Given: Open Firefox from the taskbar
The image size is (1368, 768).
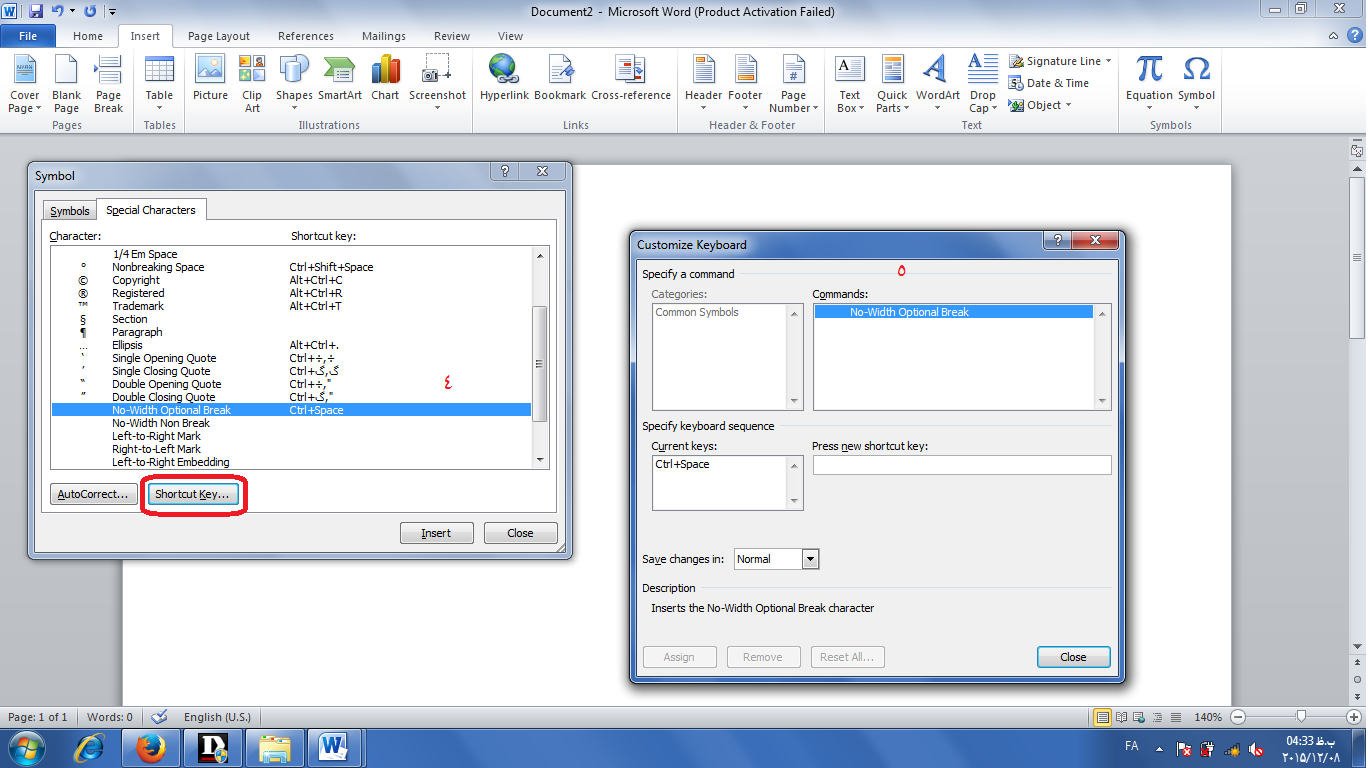Looking at the screenshot, I should click(150, 748).
